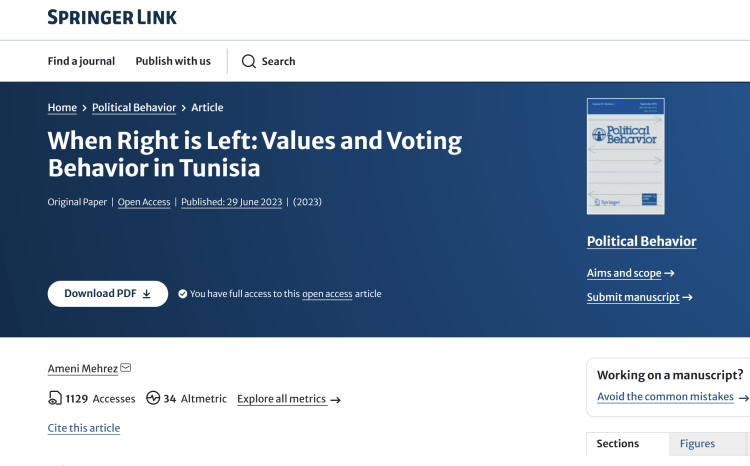Open the Aims and scope link
Image resolution: width=750 pixels, height=466 pixels.
click(624, 273)
